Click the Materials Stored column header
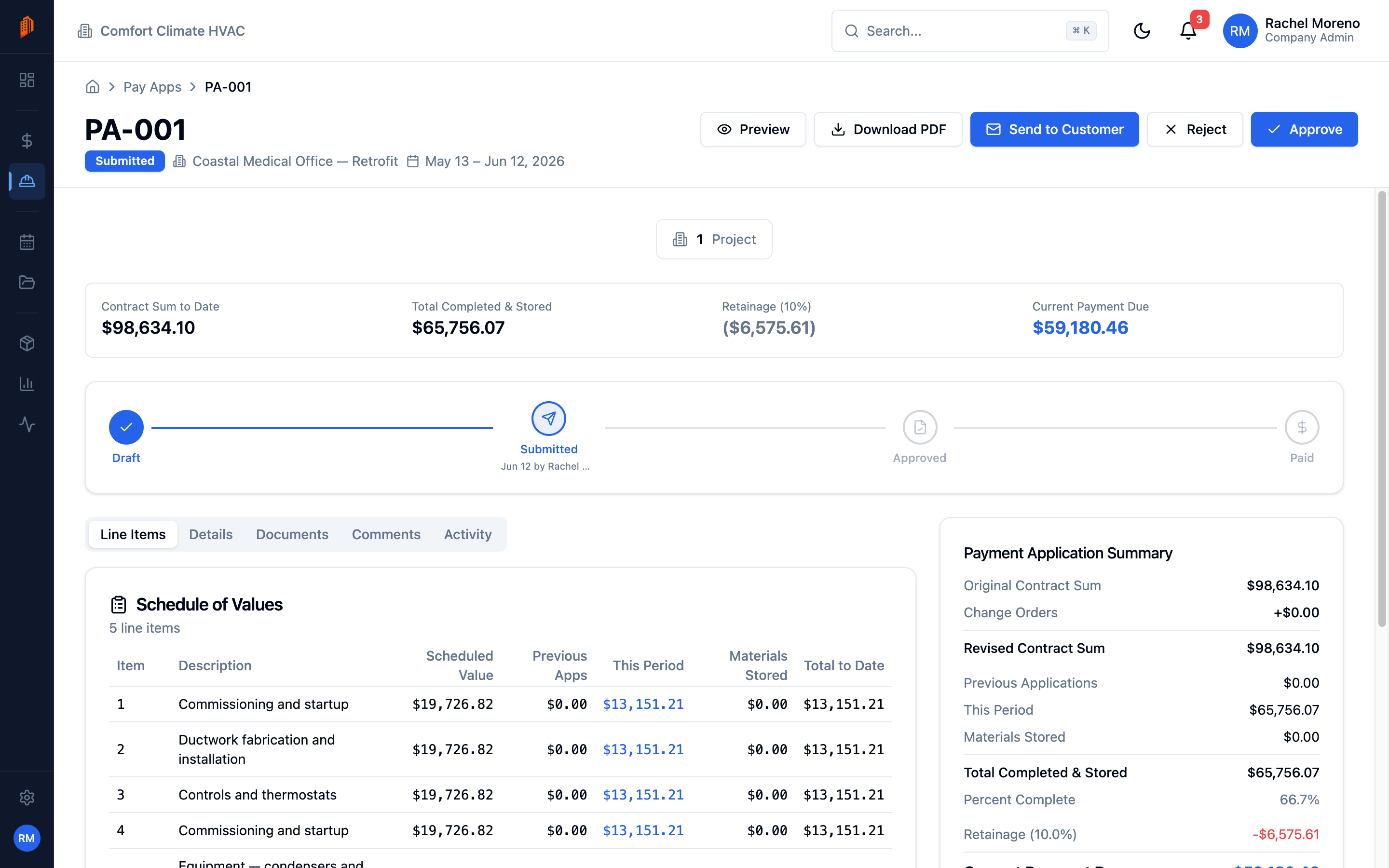 (758, 666)
